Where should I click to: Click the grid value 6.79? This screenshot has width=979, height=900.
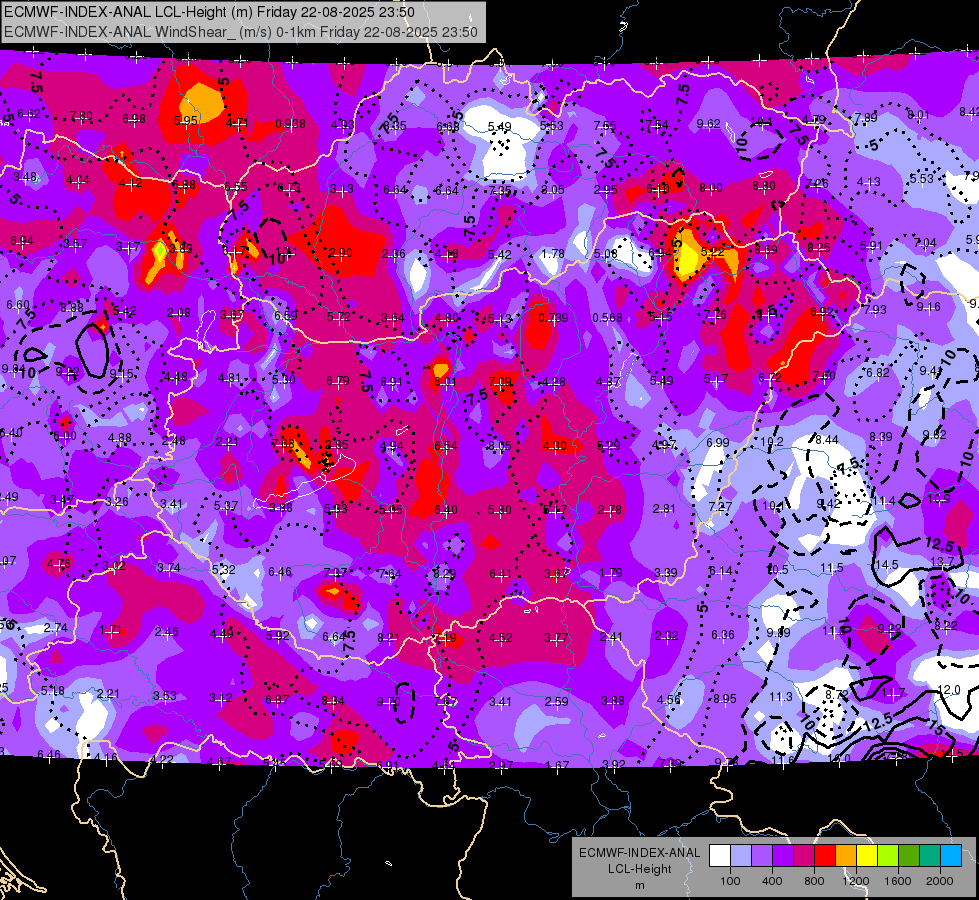coord(338,381)
